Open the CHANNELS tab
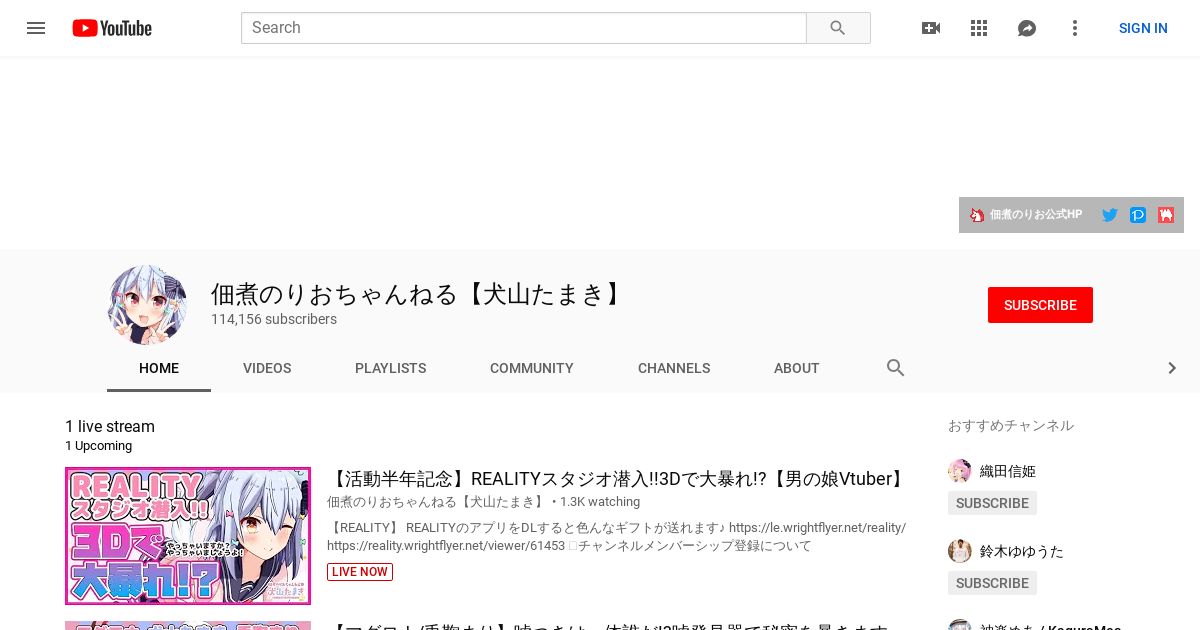1200x630 pixels. [x=674, y=368]
